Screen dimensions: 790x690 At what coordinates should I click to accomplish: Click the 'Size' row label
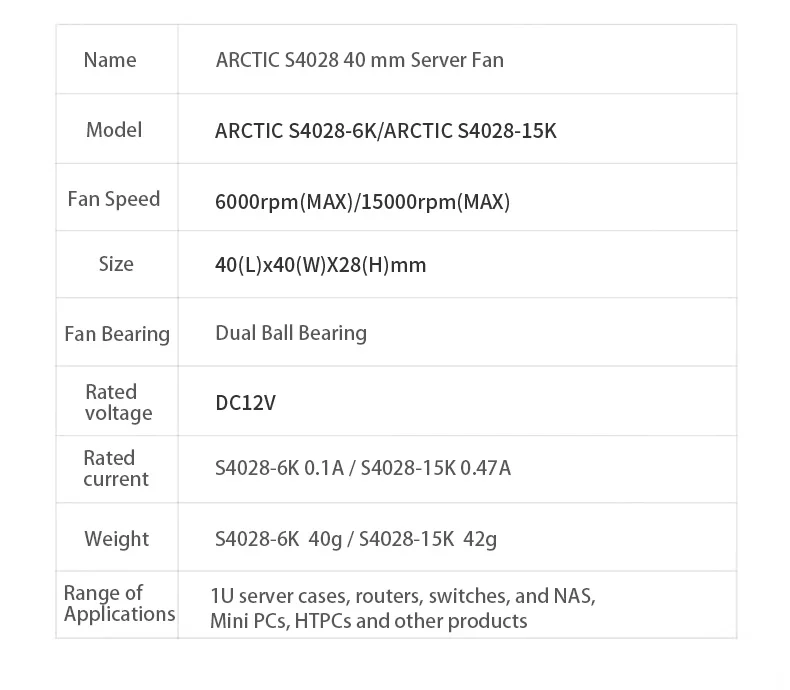(116, 264)
